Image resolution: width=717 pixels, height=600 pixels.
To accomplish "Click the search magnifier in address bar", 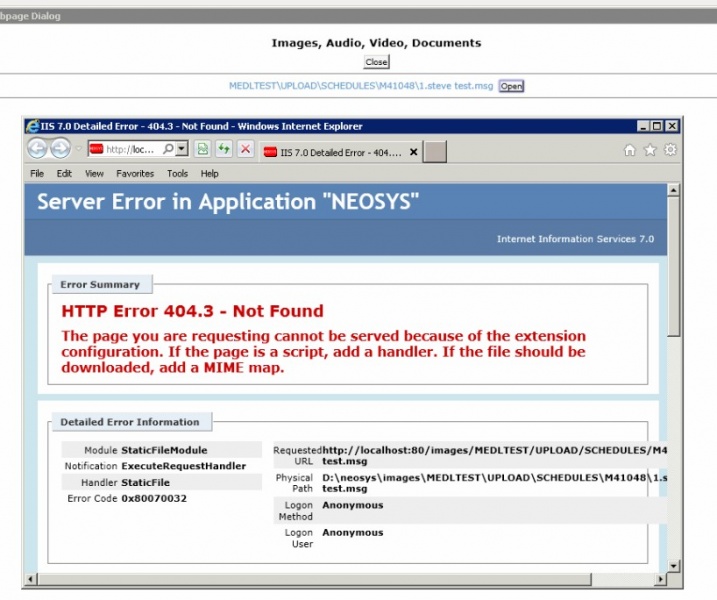I will [x=168, y=149].
